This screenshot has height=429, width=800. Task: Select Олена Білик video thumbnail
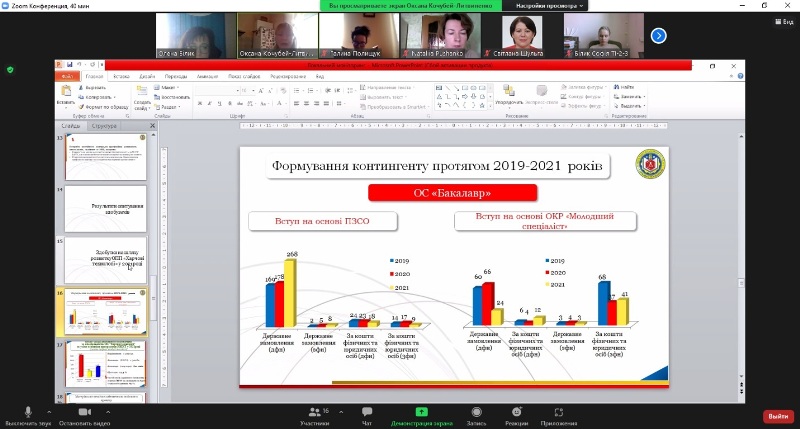[196, 36]
